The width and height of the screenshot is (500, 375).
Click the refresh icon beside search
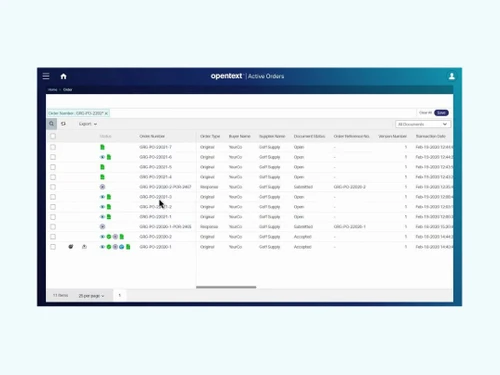[x=63, y=124]
